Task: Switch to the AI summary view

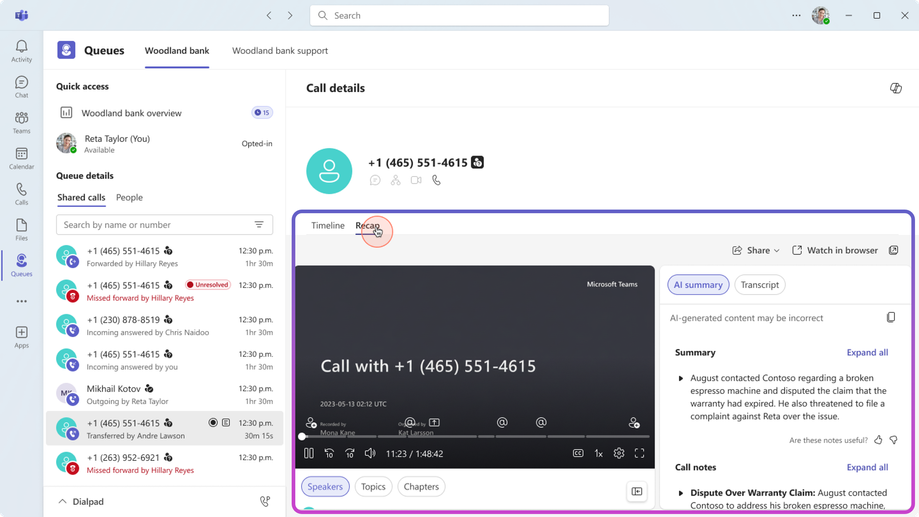Action: tap(698, 285)
